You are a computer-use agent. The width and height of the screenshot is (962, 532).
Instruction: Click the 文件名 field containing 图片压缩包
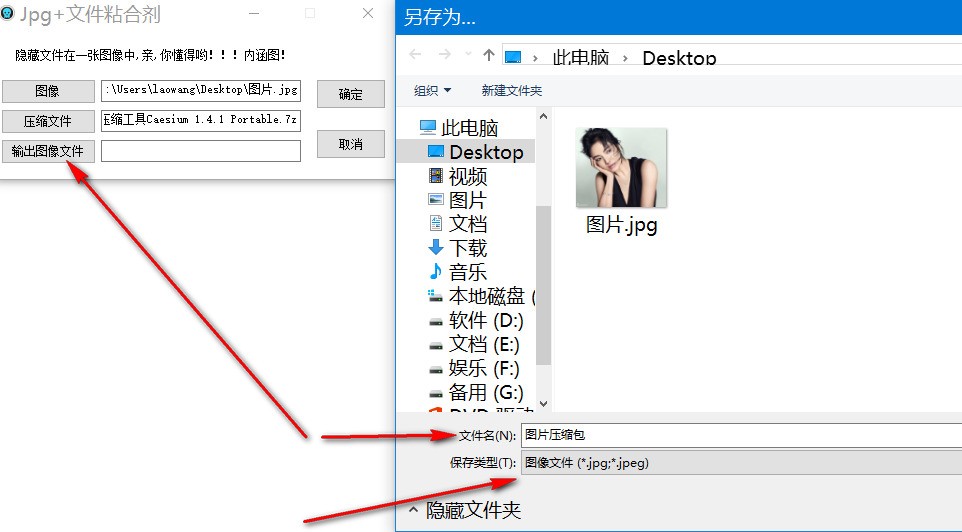tap(741, 435)
